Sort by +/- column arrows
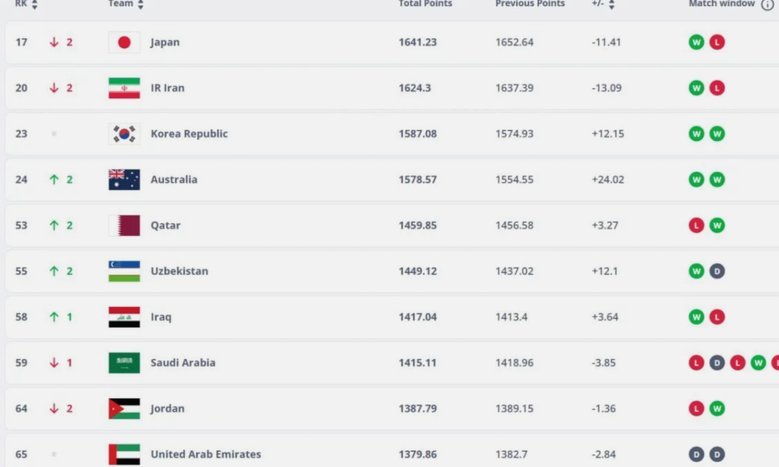 point(612,4)
